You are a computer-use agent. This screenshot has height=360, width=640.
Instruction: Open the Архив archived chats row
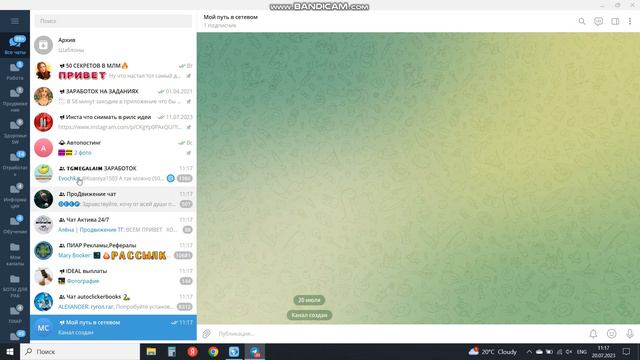113,45
